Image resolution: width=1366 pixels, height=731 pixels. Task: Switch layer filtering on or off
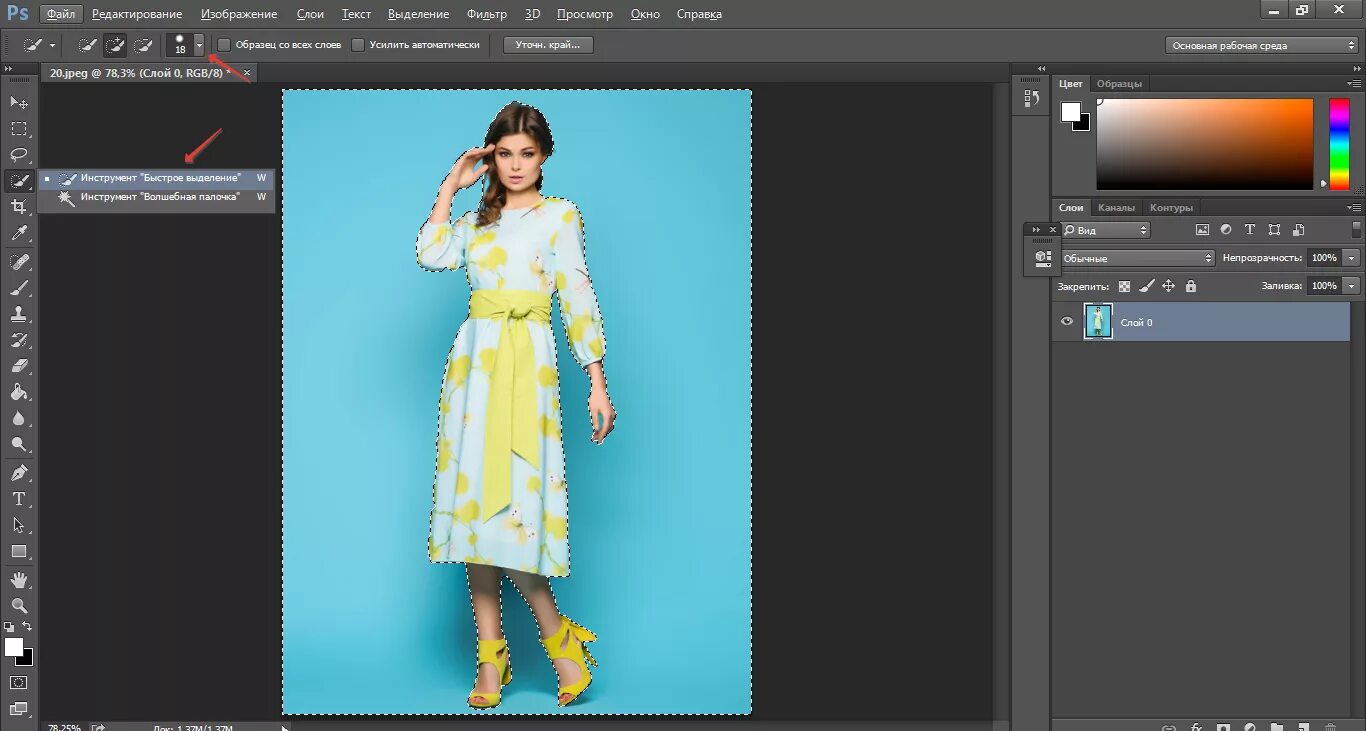tap(1357, 230)
